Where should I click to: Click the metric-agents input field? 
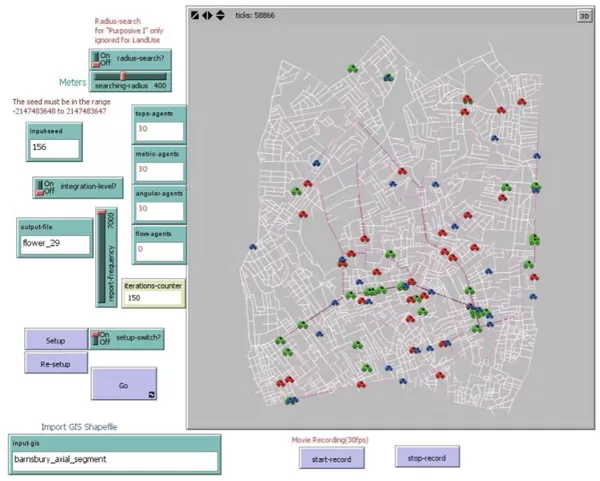pos(159,171)
